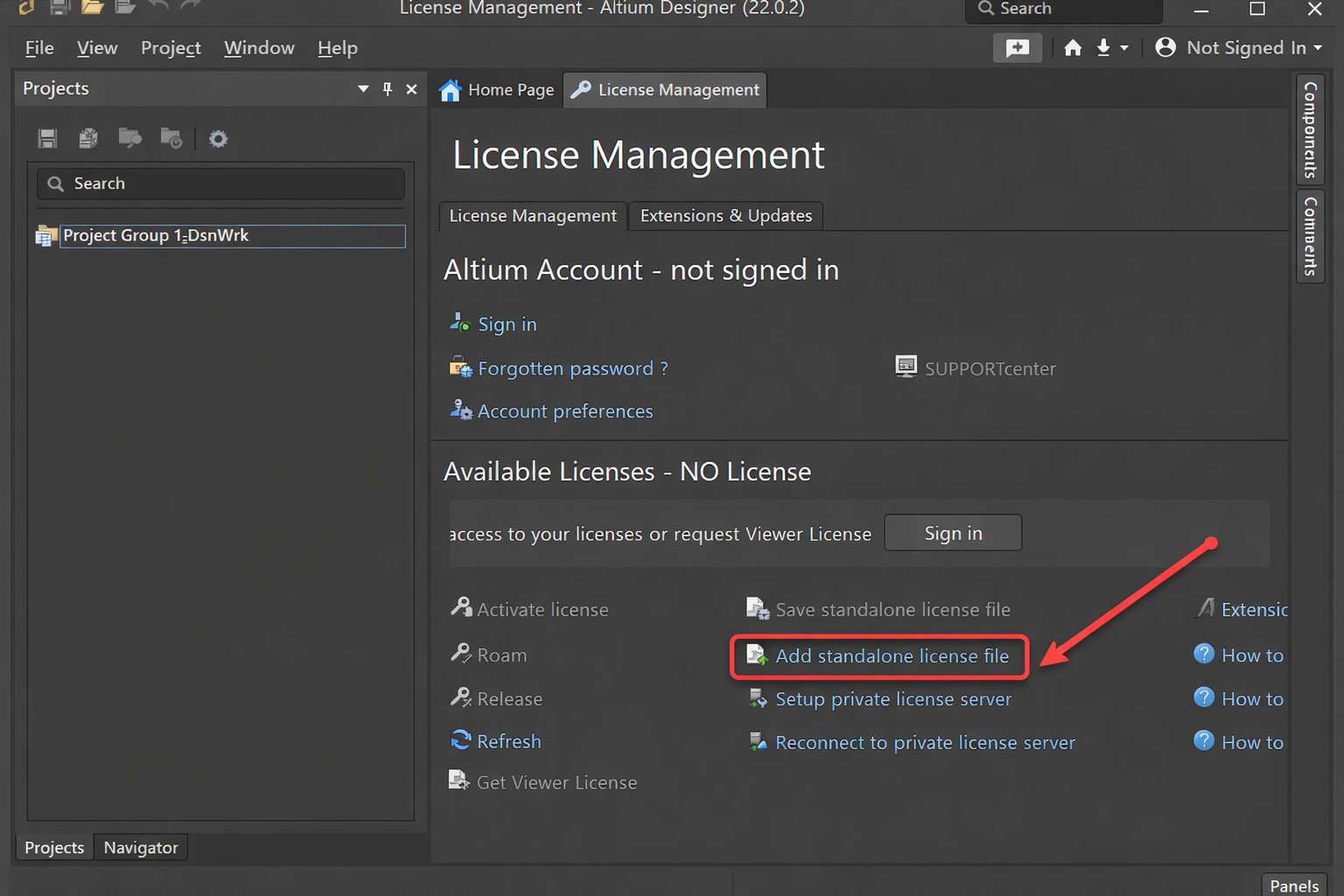Switch to the Navigator tab

point(141,847)
